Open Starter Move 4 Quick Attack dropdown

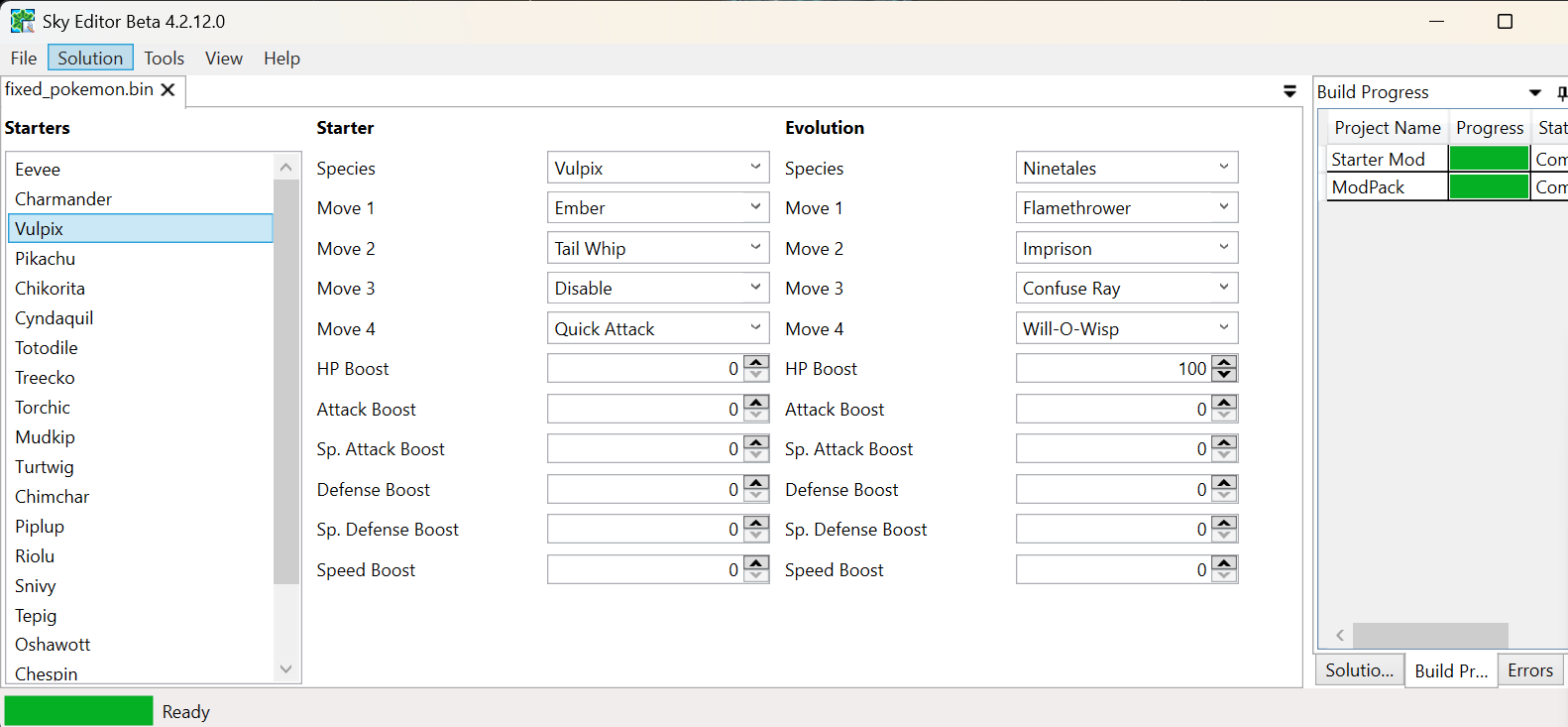pyautogui.click(x=755, y=328)
